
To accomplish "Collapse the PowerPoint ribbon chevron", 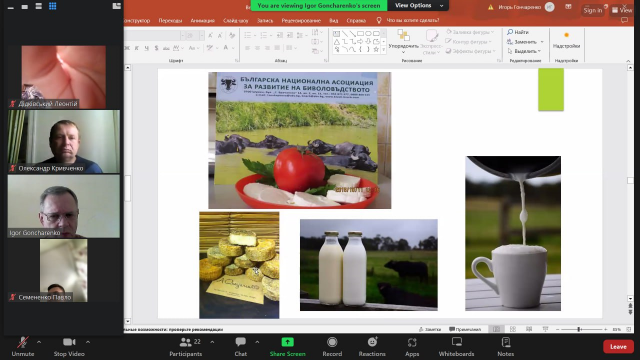I will pos(628,61).
